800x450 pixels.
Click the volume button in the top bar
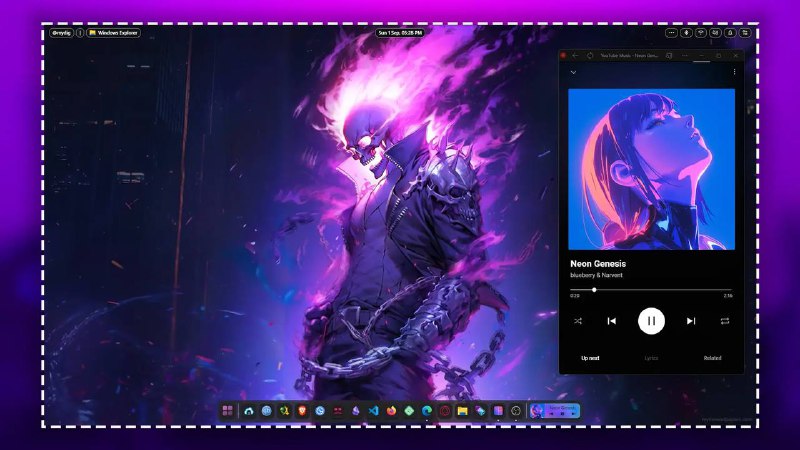(715, 33)
